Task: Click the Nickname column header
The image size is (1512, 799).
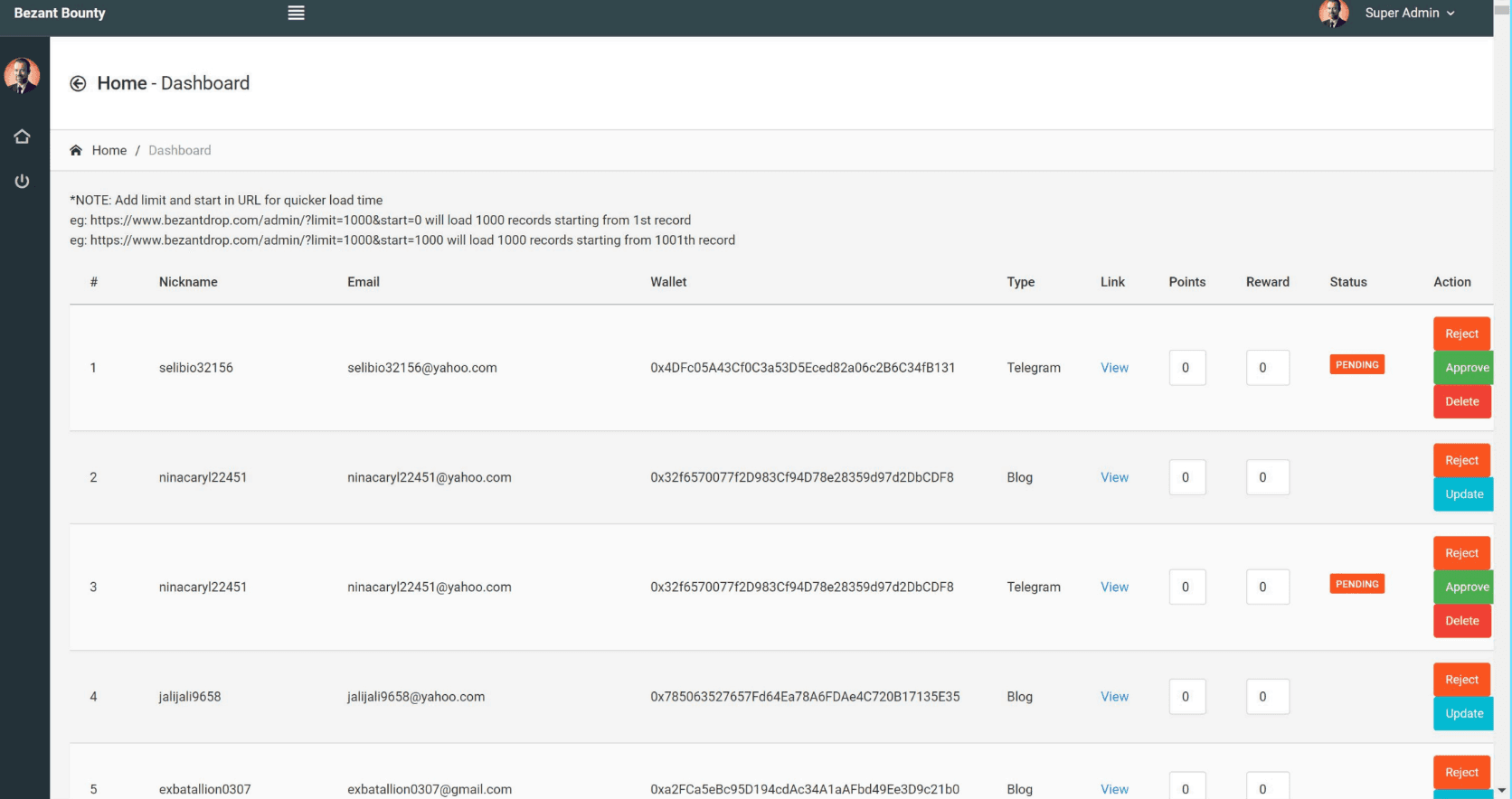Action: tap(188, 282)
